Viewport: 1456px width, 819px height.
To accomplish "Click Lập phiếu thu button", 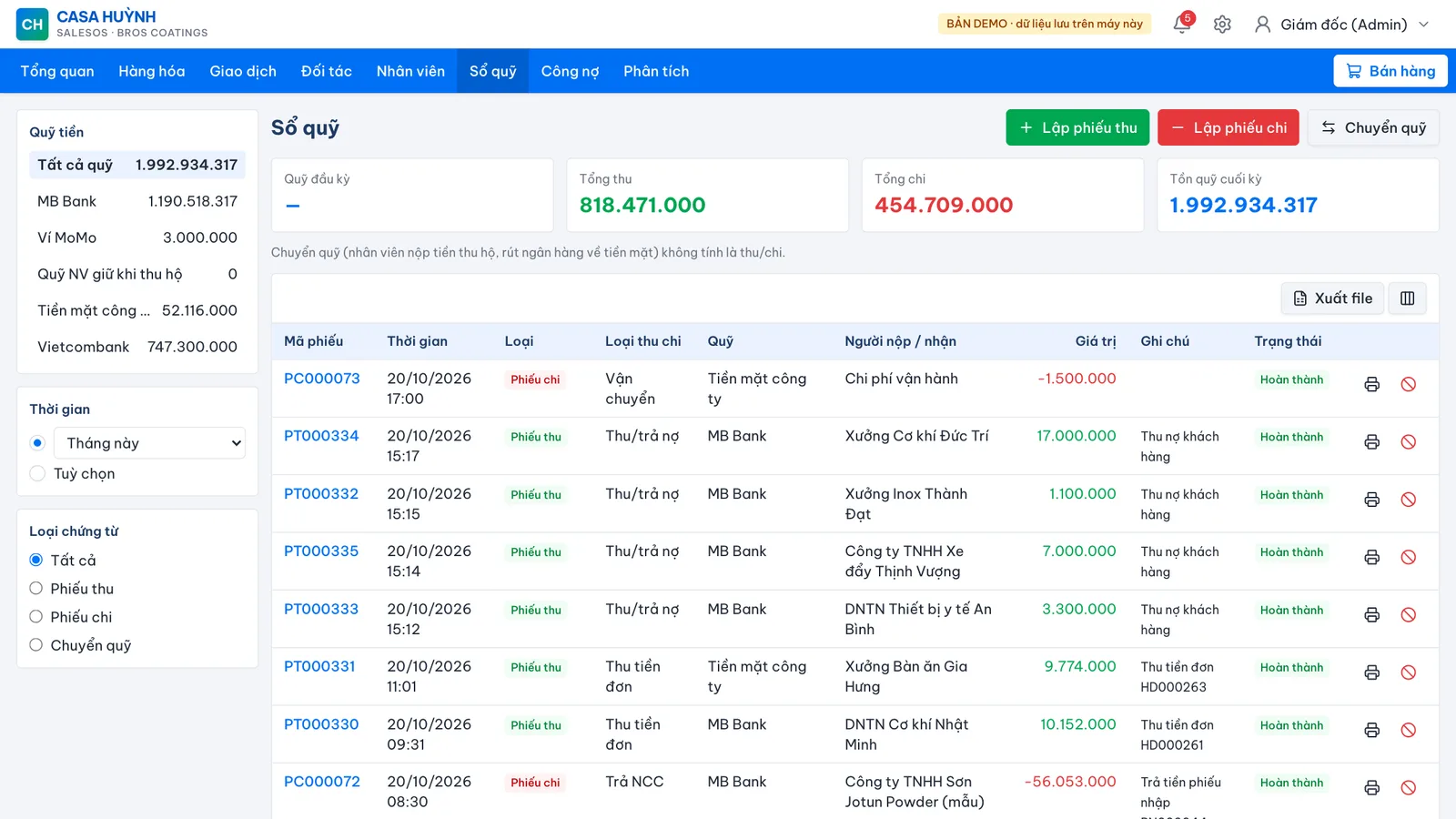I will click(1077, 127).
